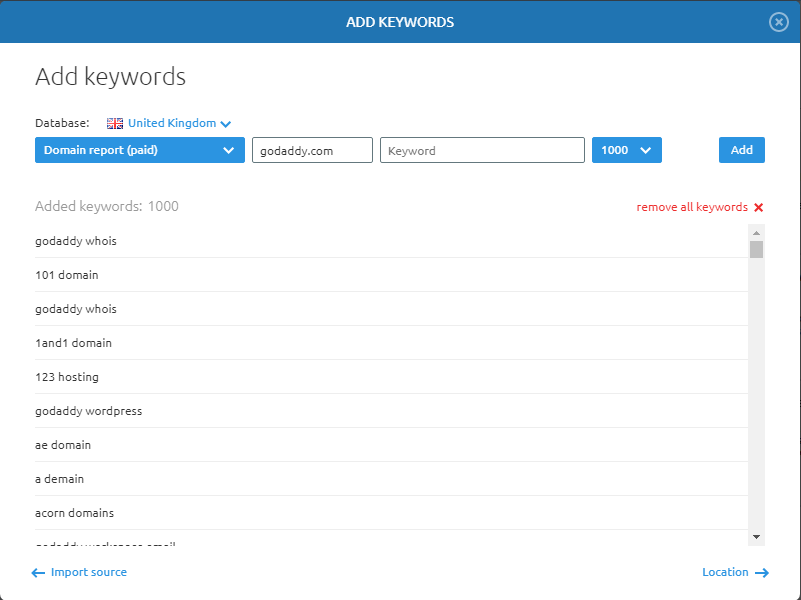Click the Added keywords: 1000 label
This screenshot has width=801, height=600.
coord(107,206)
